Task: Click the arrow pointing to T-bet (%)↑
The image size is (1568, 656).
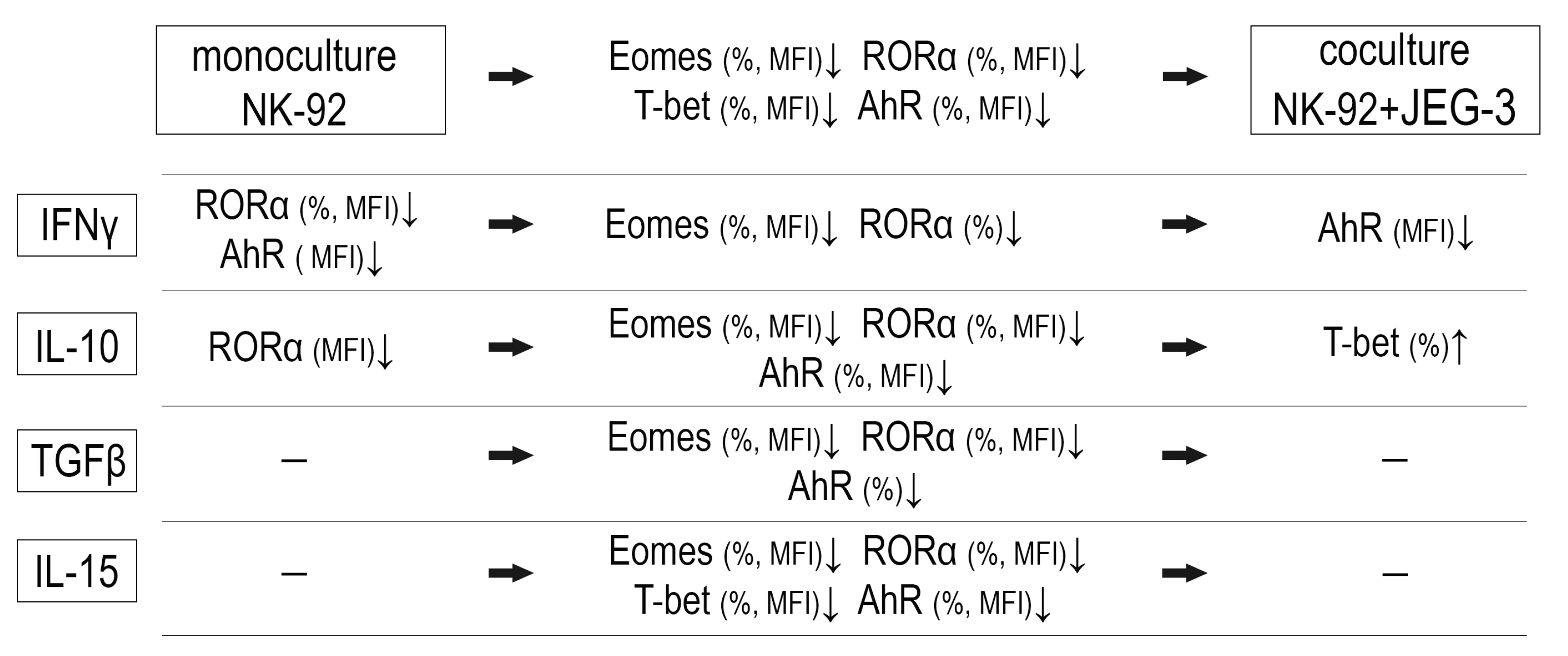Action: click(x=1184, y=347)
